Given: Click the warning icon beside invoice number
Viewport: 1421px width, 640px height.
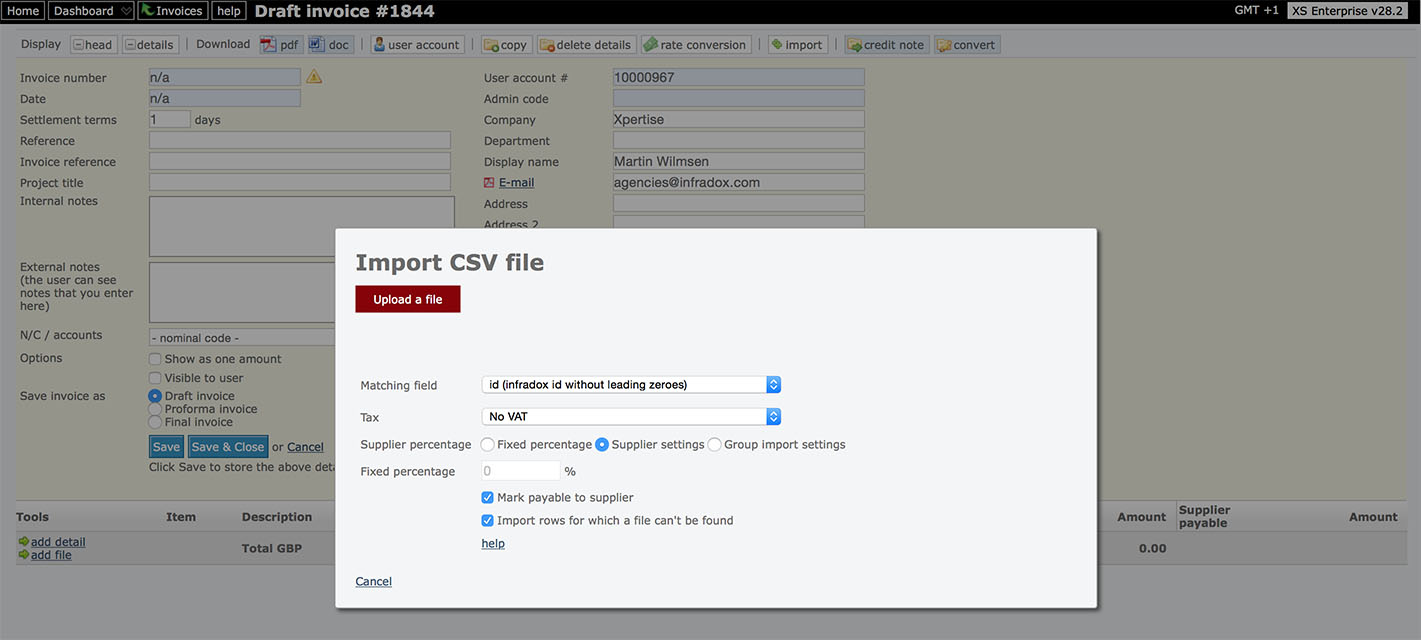Looking at the screenshot, I should pyautogui.click(x=314, y=77).
